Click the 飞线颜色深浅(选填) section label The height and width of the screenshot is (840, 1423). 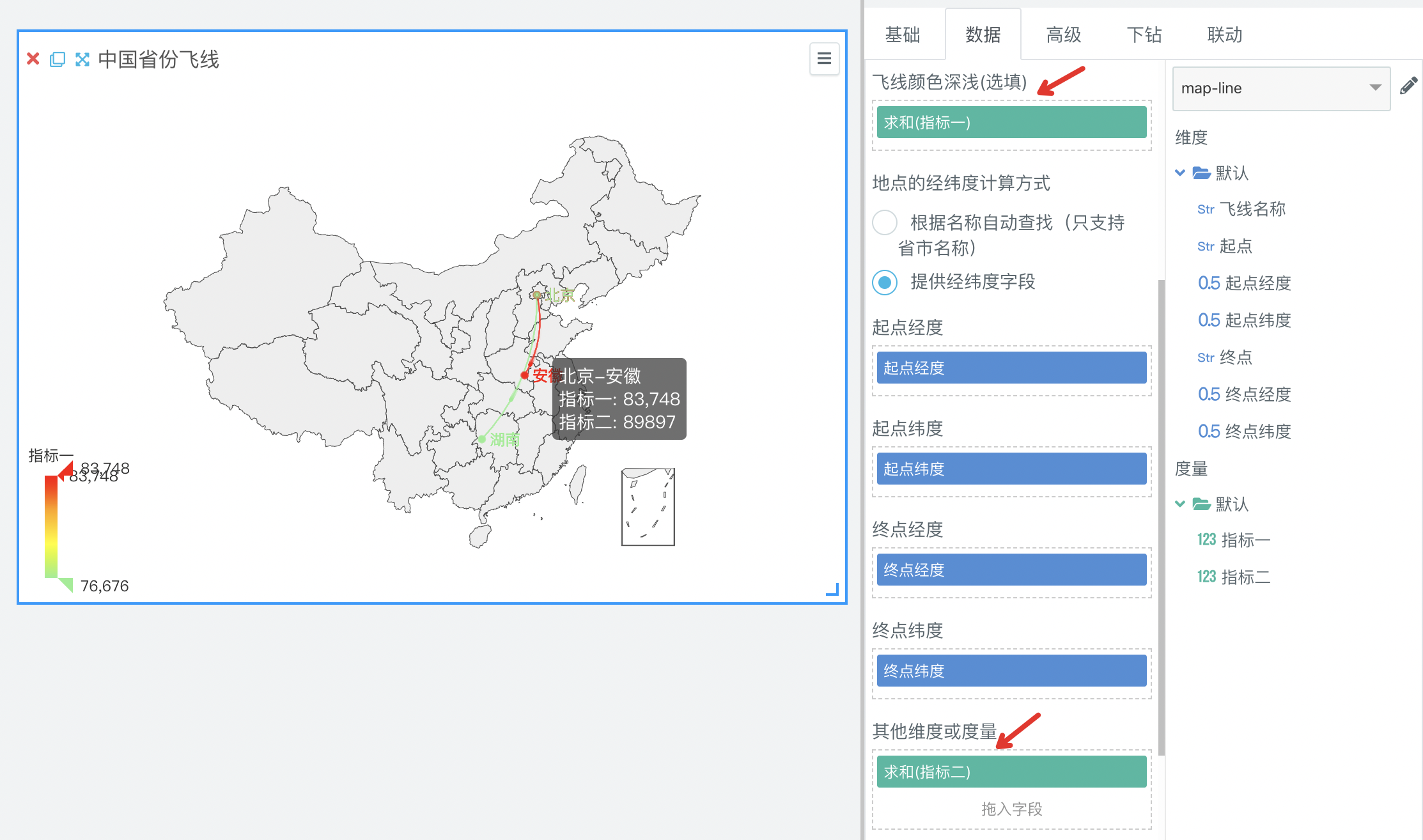pos(949,82)
